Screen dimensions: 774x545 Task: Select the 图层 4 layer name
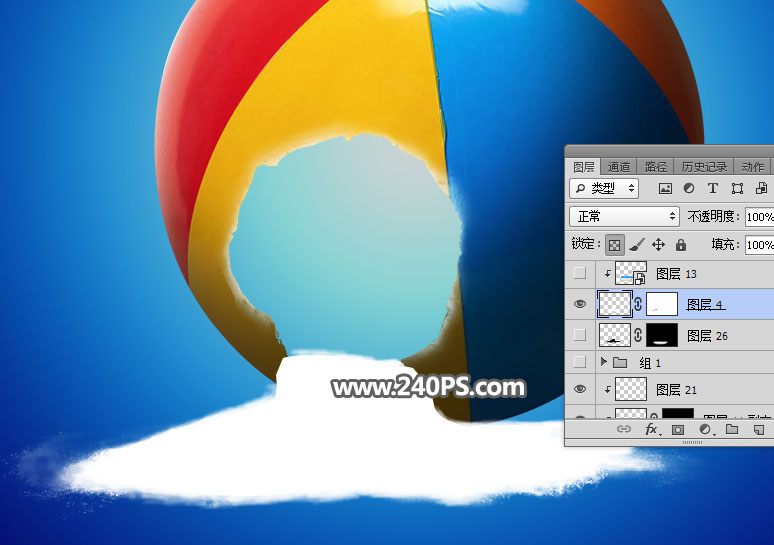tap(706, 305)
